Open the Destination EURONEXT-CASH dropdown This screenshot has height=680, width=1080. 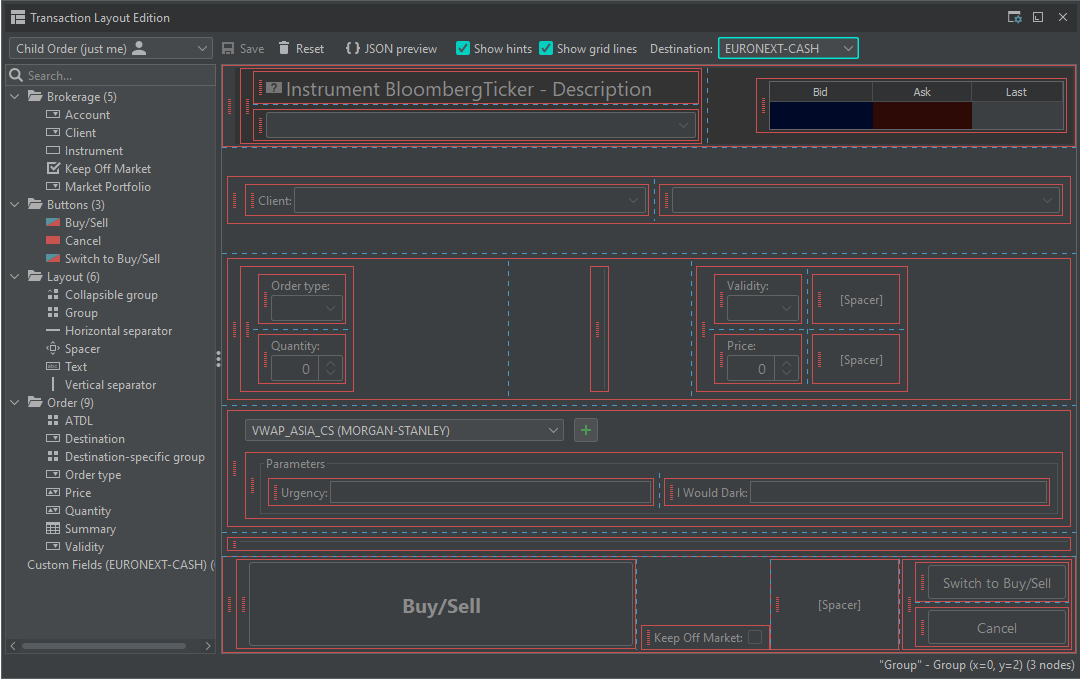[x=788, y=47]
